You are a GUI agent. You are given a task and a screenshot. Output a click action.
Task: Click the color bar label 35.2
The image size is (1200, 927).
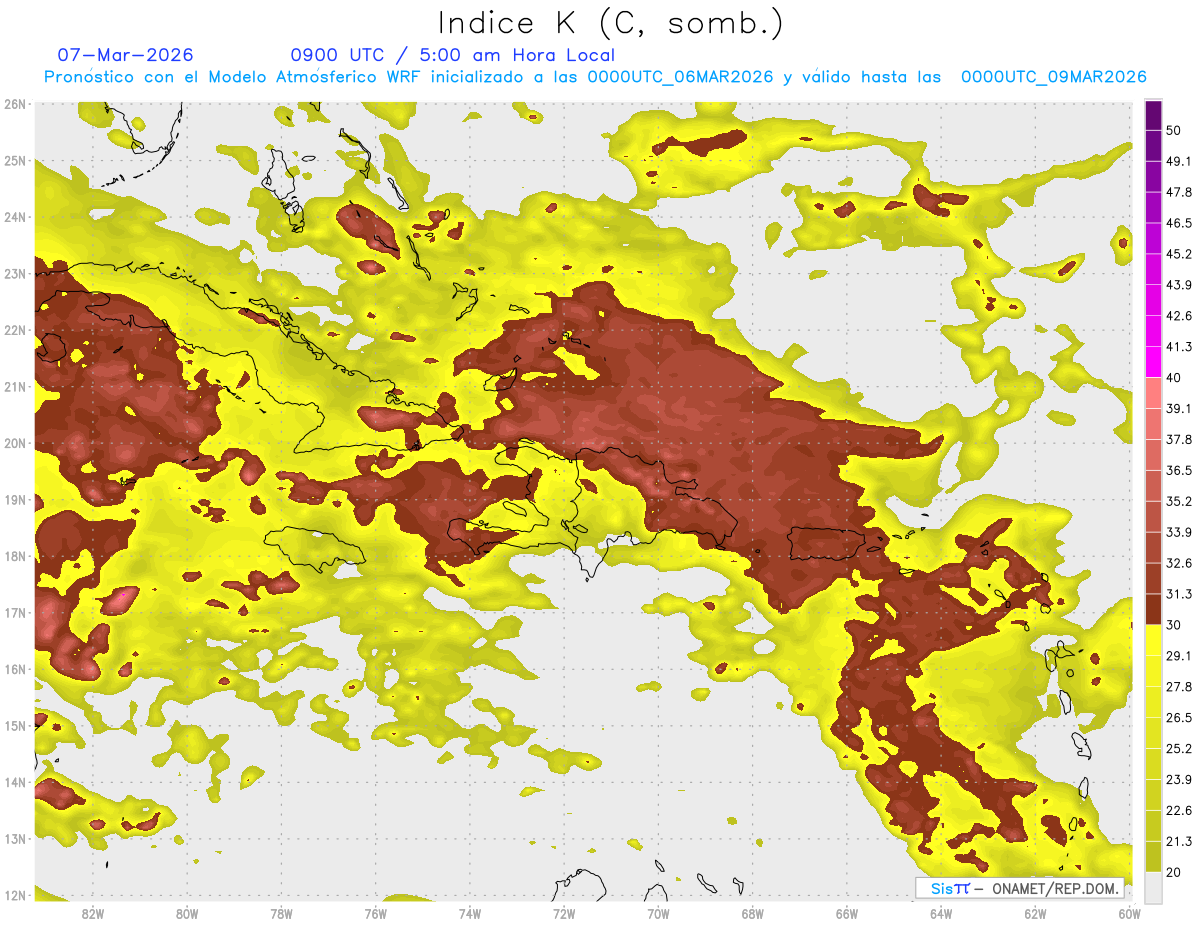click(1179, 501)
